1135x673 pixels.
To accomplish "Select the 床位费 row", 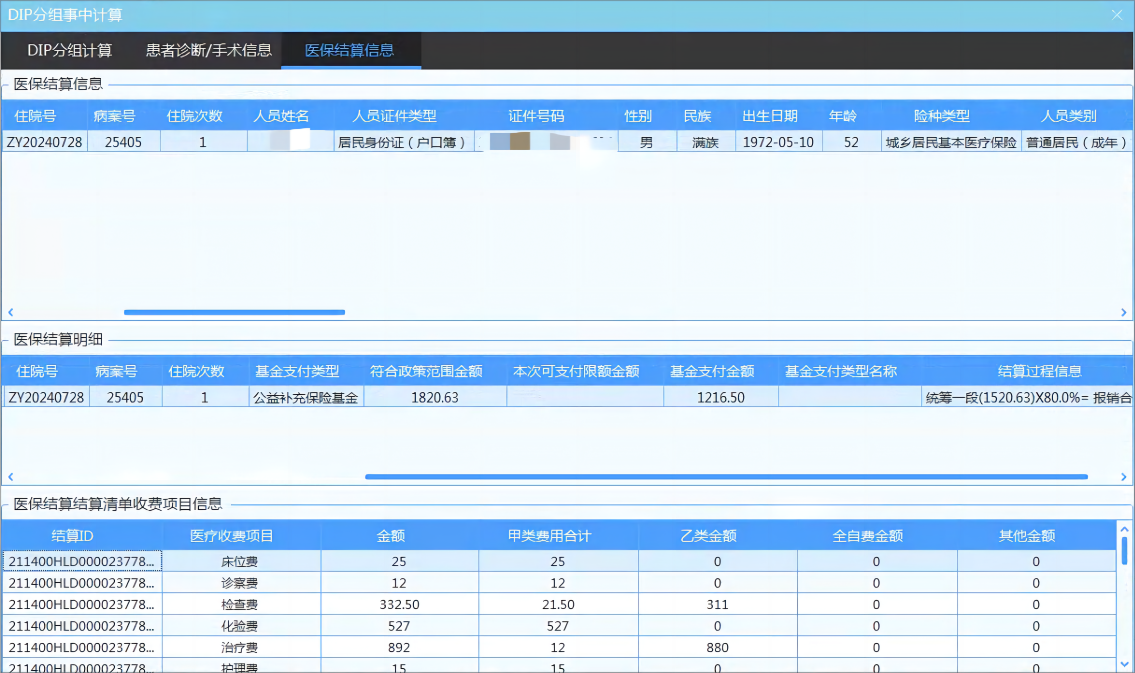I will (559, 561).
